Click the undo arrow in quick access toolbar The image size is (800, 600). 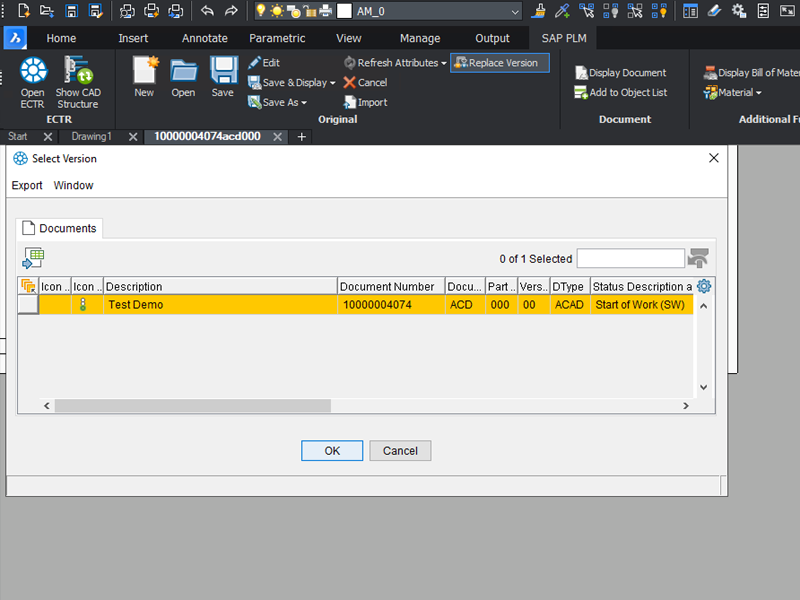coord(207,11)
